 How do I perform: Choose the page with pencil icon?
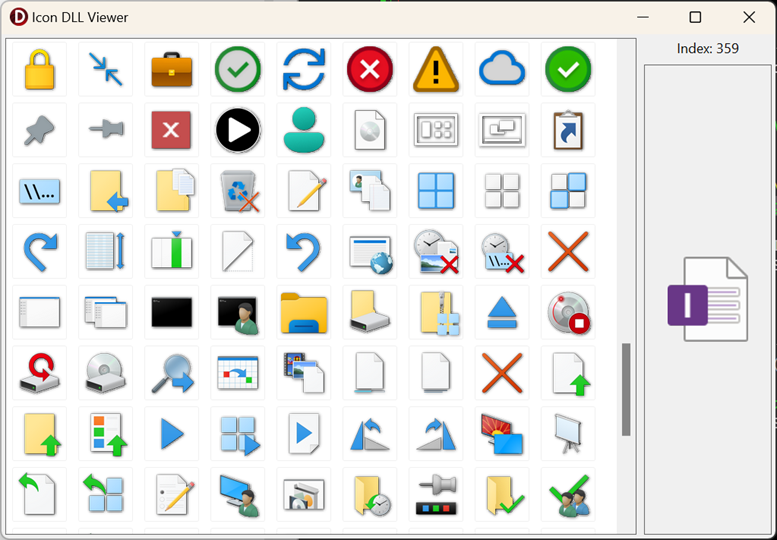[x=307, y=191]
